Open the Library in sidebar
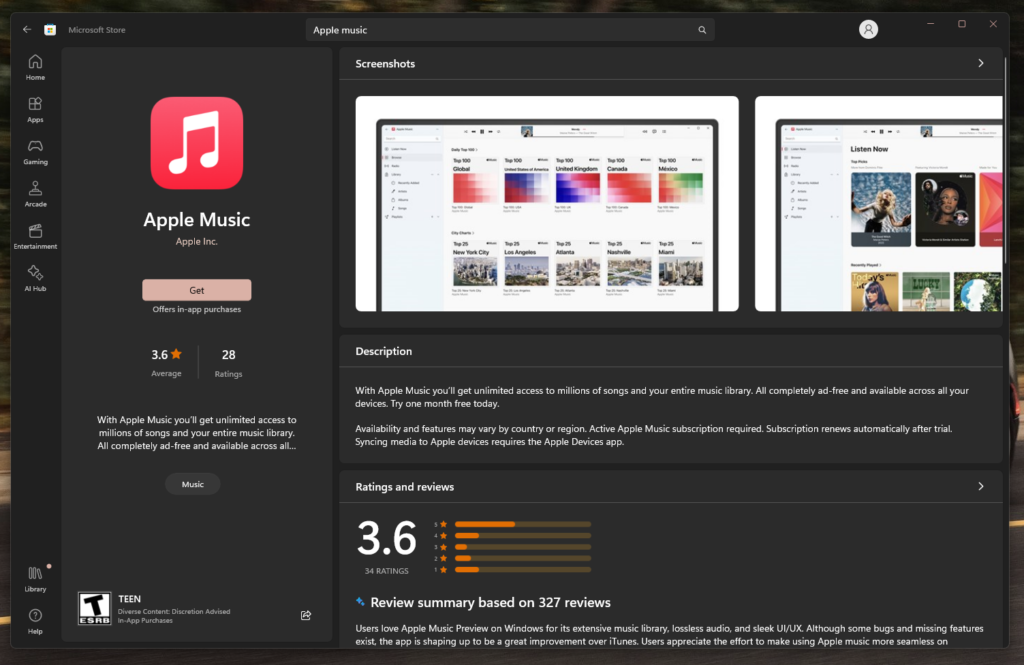This screenshot has height=665, width=1024. coord(35,579)
